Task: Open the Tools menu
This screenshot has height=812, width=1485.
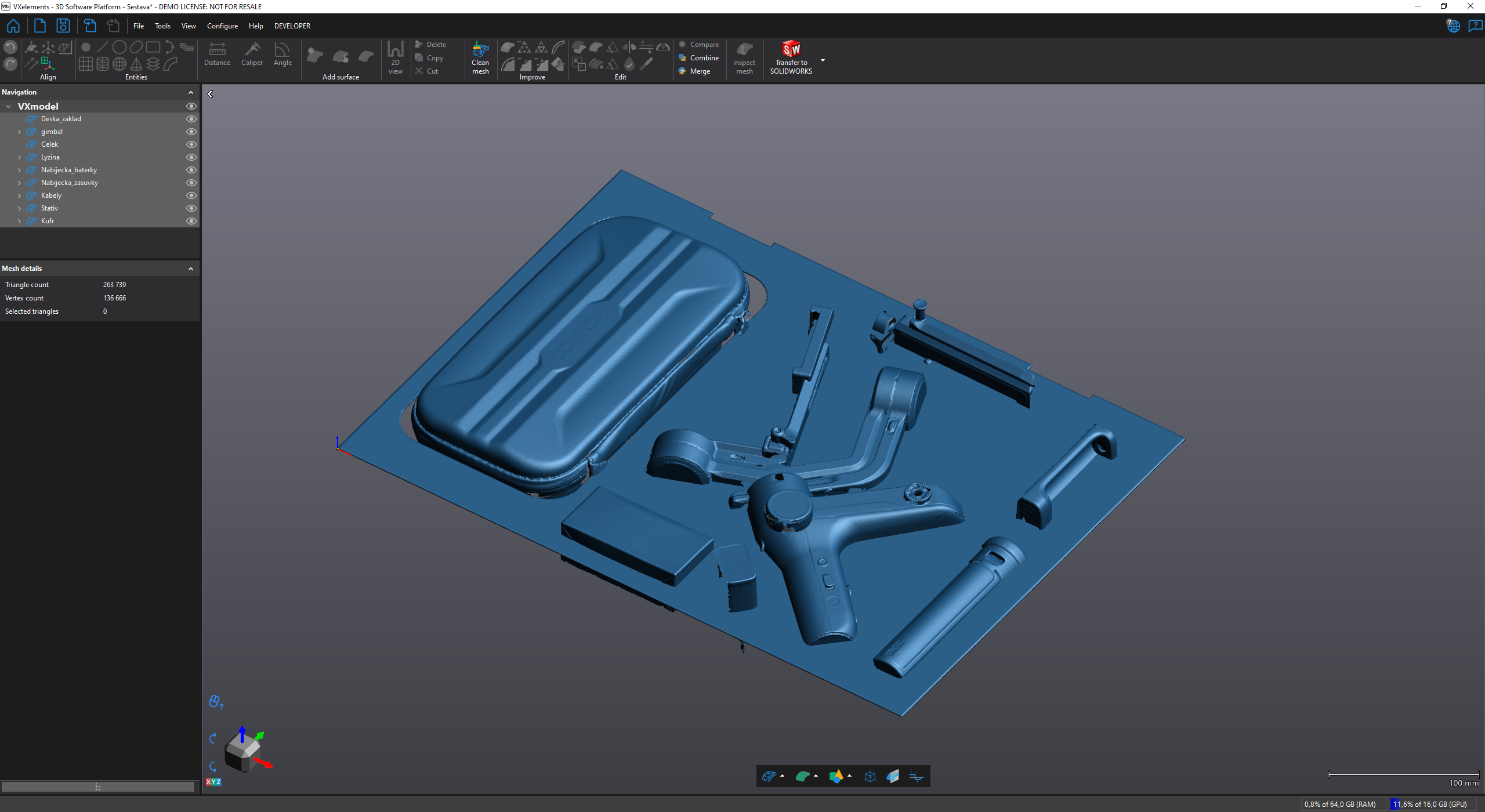Action: pos(162,26)
